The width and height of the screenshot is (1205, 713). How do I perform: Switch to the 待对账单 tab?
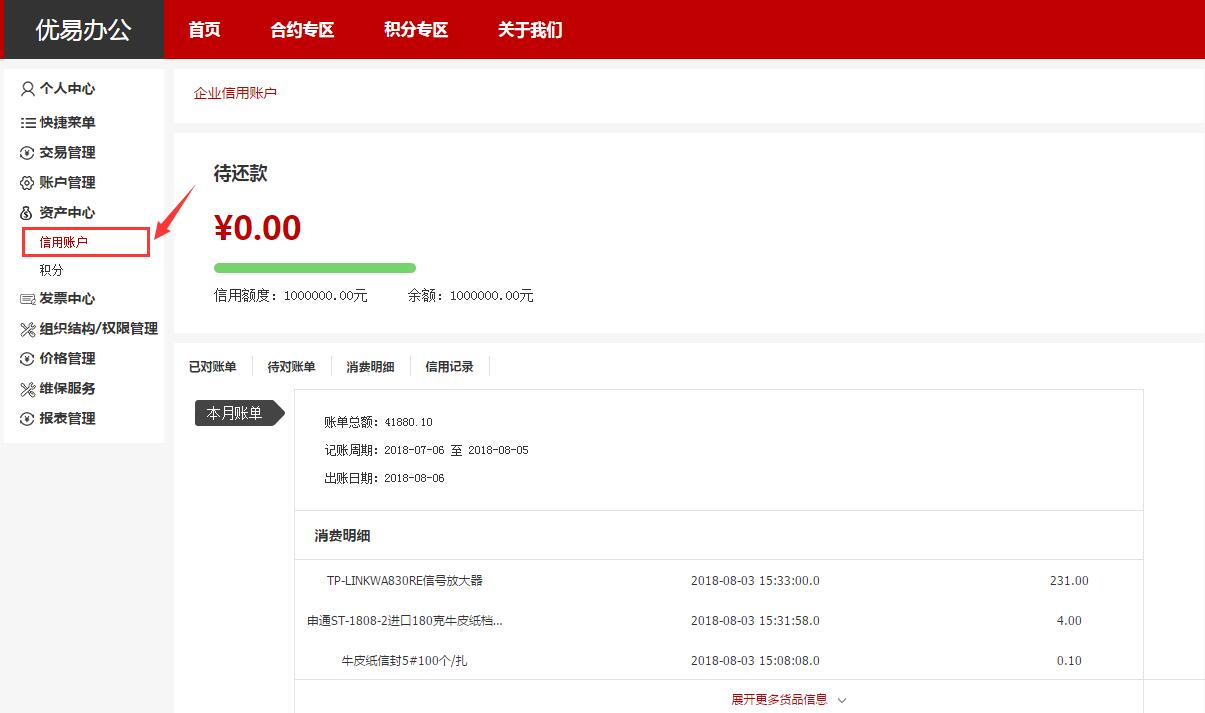click(x=291, y=367)
